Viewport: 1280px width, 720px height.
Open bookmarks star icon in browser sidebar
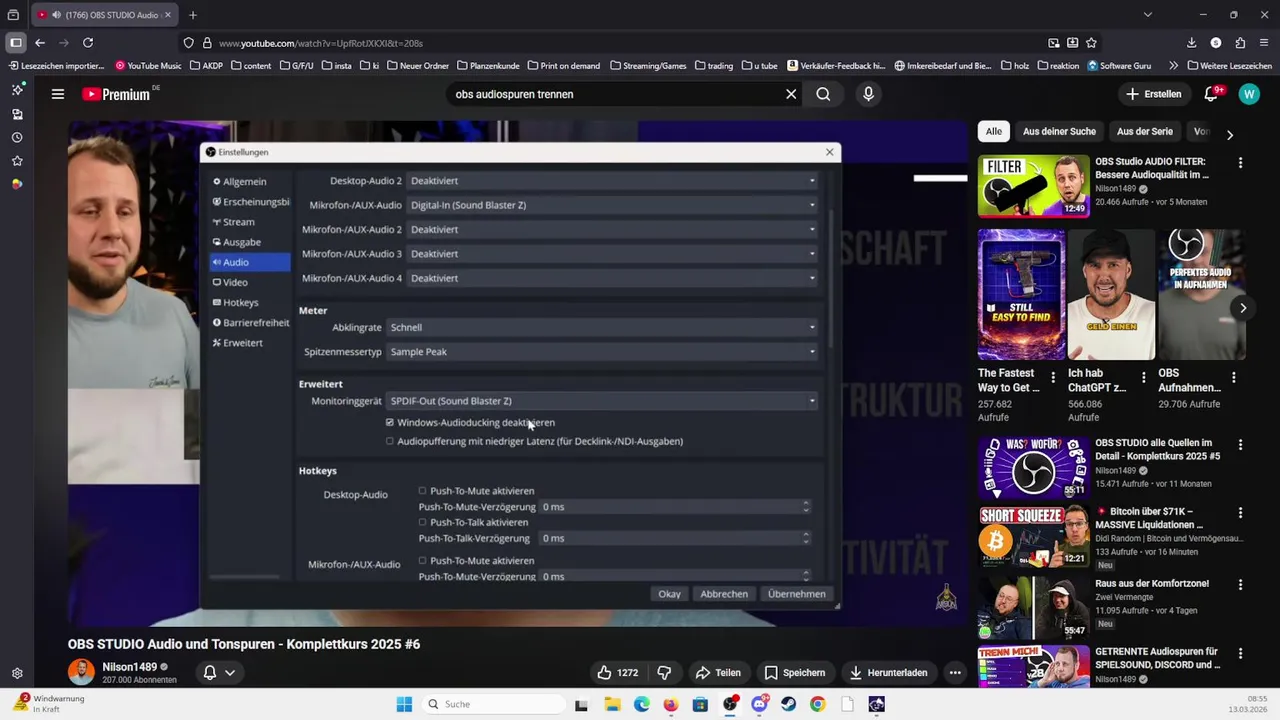[17, 161]
